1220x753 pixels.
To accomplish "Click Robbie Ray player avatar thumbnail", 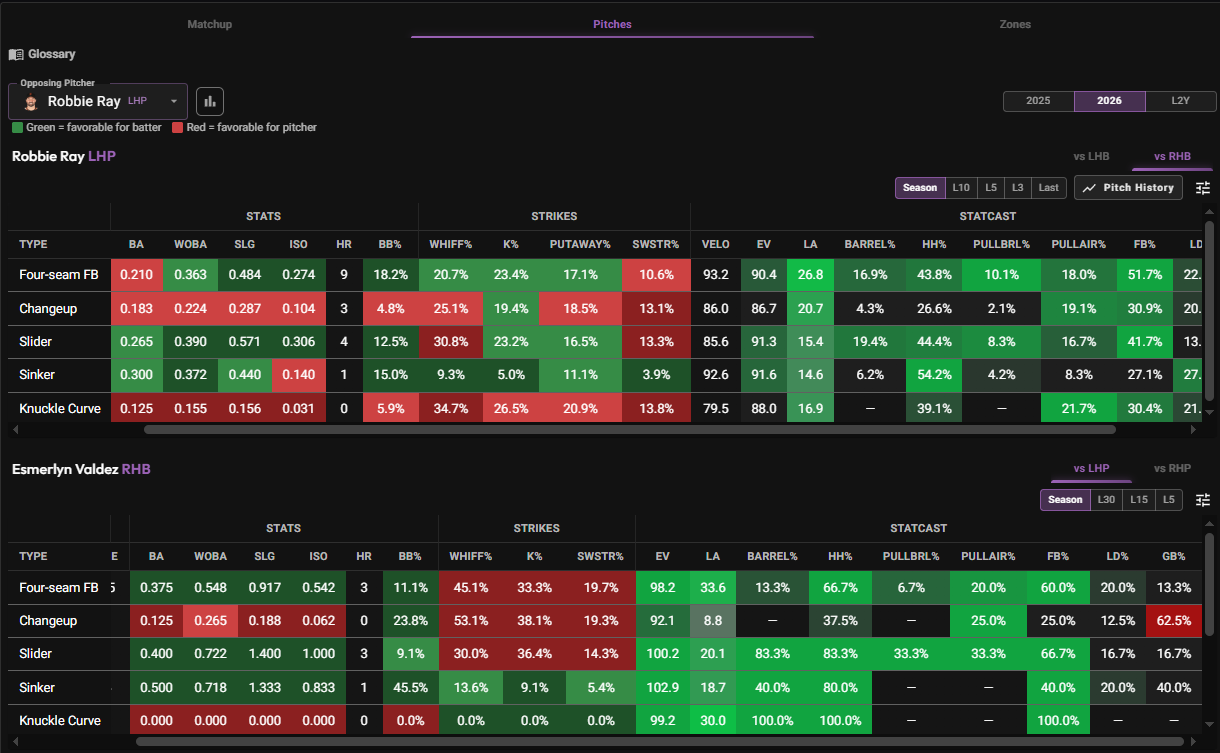I will click(x=32, y=102).
